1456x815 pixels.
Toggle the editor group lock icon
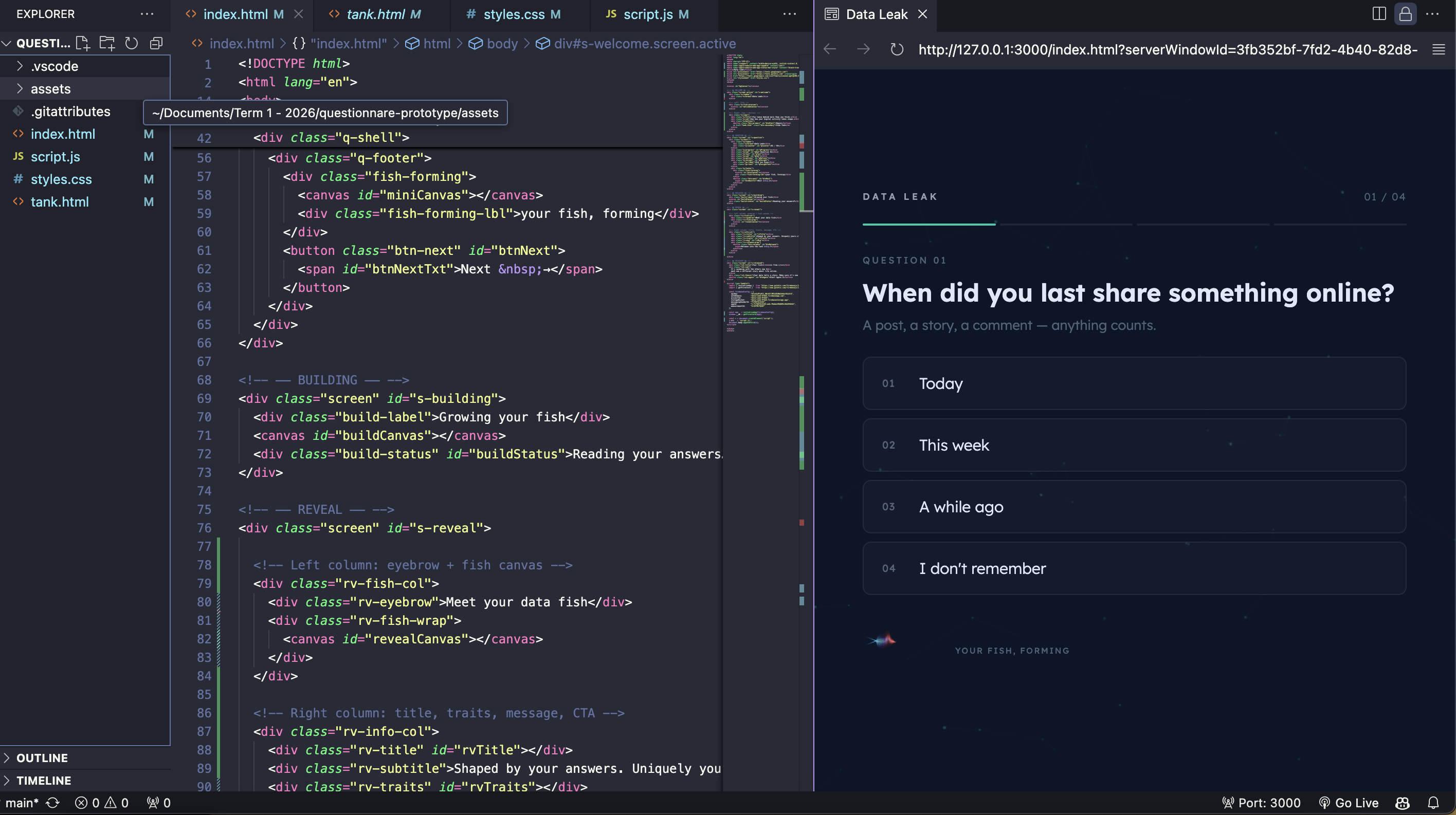[x=1406, y=14]
